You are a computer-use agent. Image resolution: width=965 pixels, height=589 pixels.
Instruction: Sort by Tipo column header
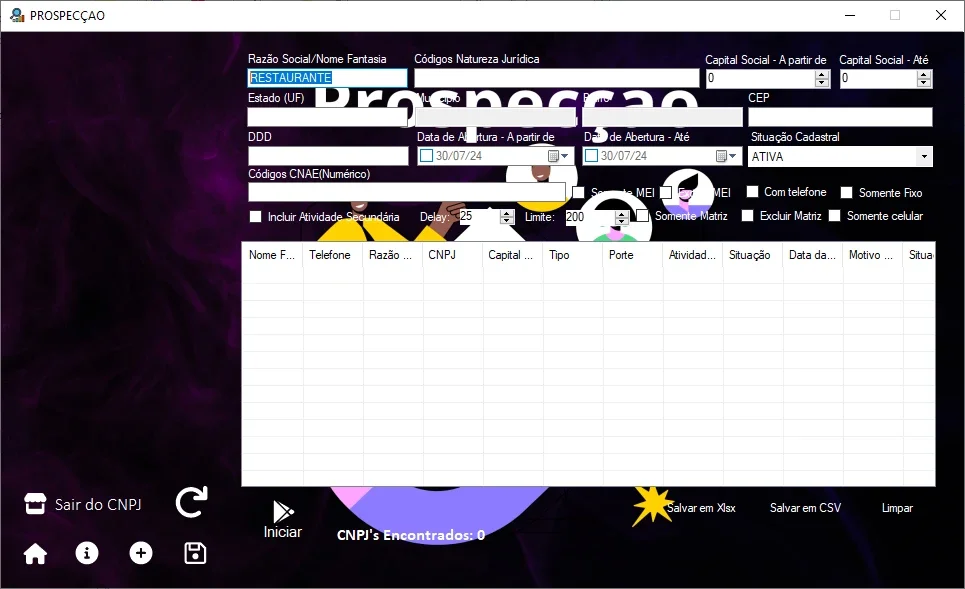[x=572, y=255]
